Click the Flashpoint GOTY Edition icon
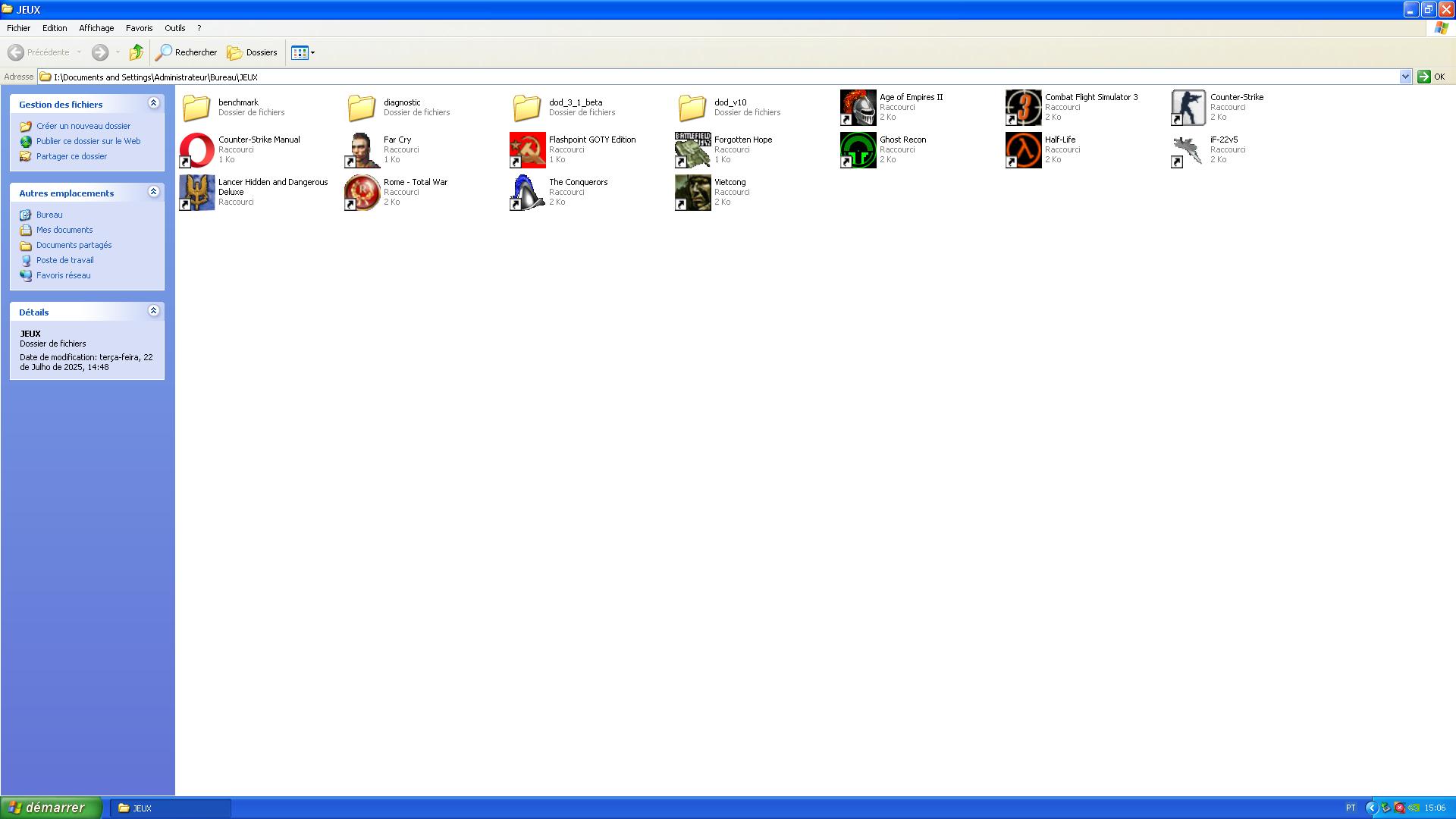Image resolution: width=1456 pixels, height=819 pixels. tap(527, 149)
